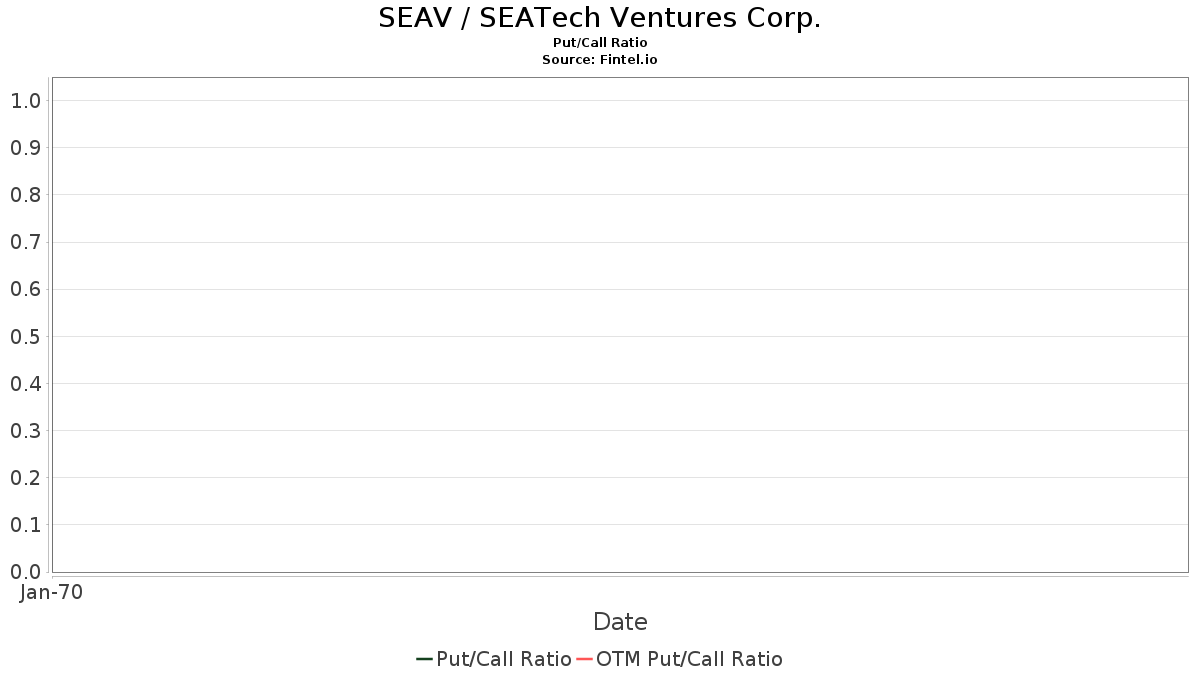The width and height of the screenshot is (1200, 675).
Task: Select the 0.7 y-axis tick label
Action: (25, 242)
